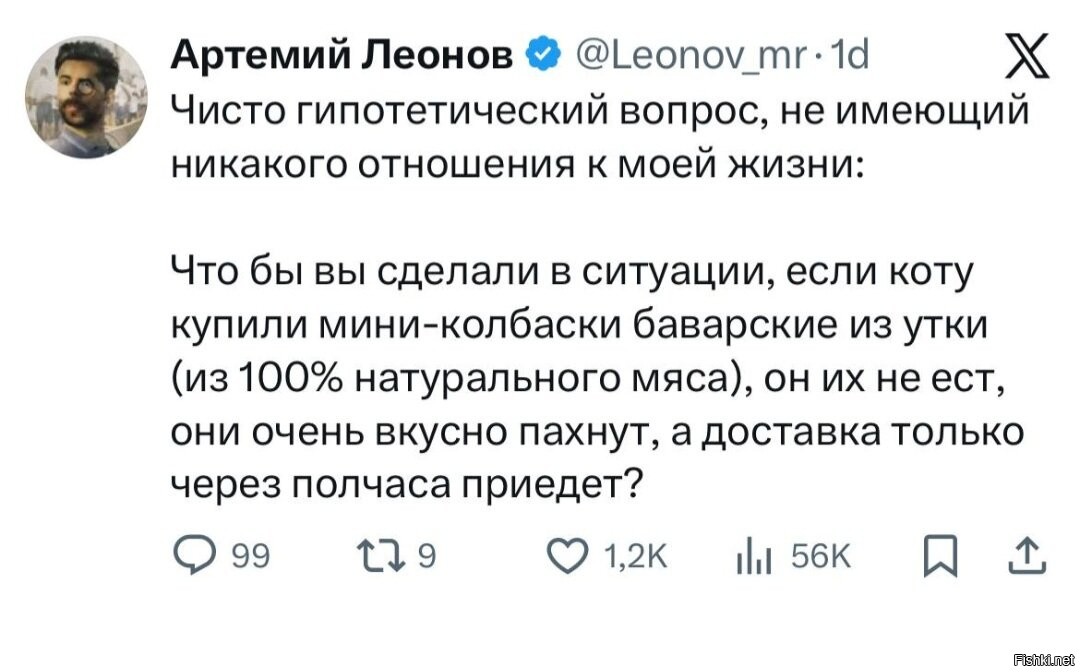Share the tweet via upload arrow icon
The width and height of the screenshot is (1080, 672).
1027,556
